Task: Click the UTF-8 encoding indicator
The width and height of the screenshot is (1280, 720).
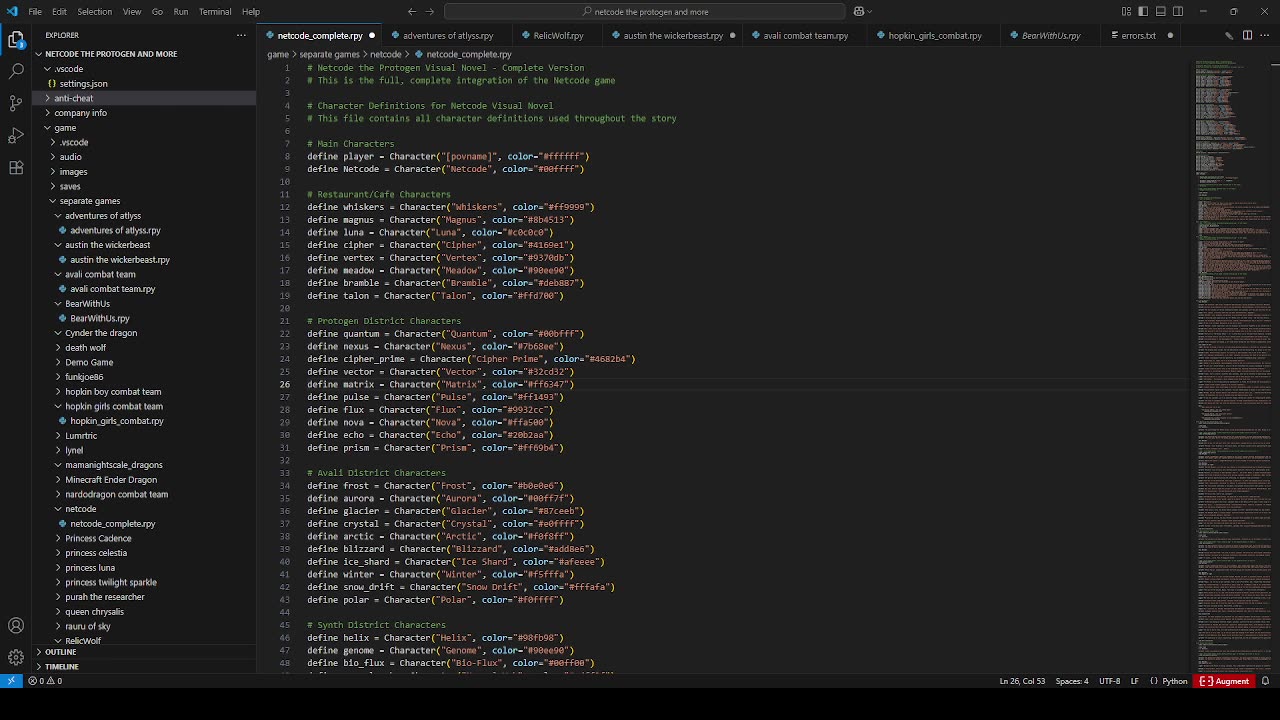Action: click(1109, 681)
